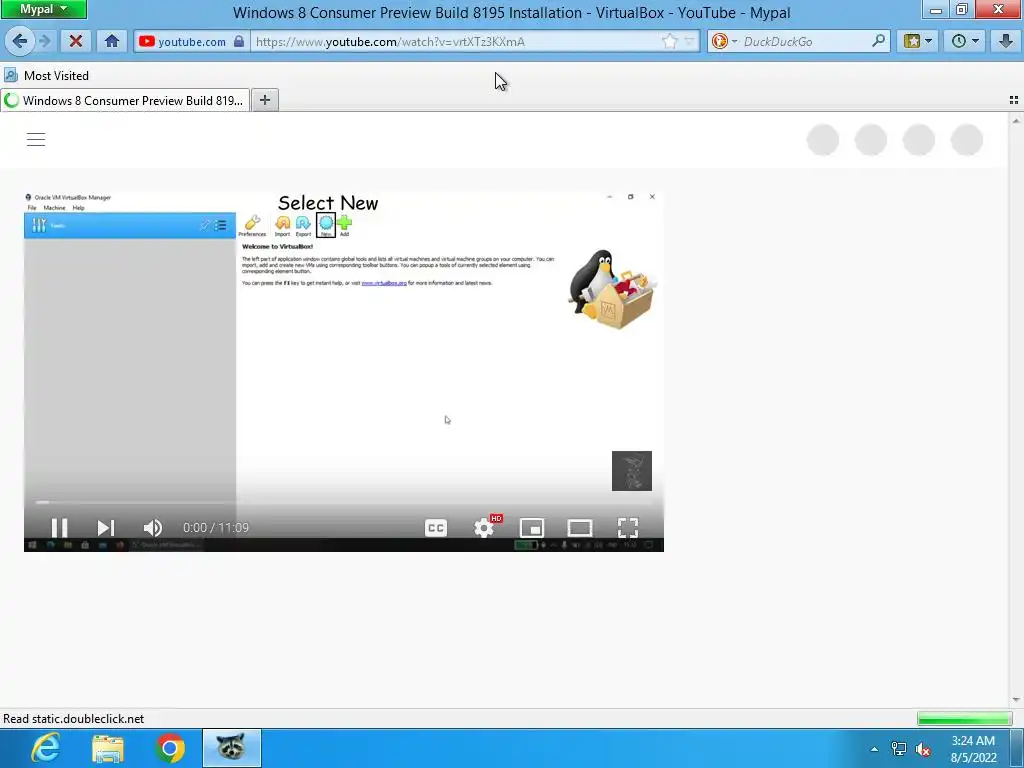
Task: Show hidden system tray icons
Action: click(874, 749)
